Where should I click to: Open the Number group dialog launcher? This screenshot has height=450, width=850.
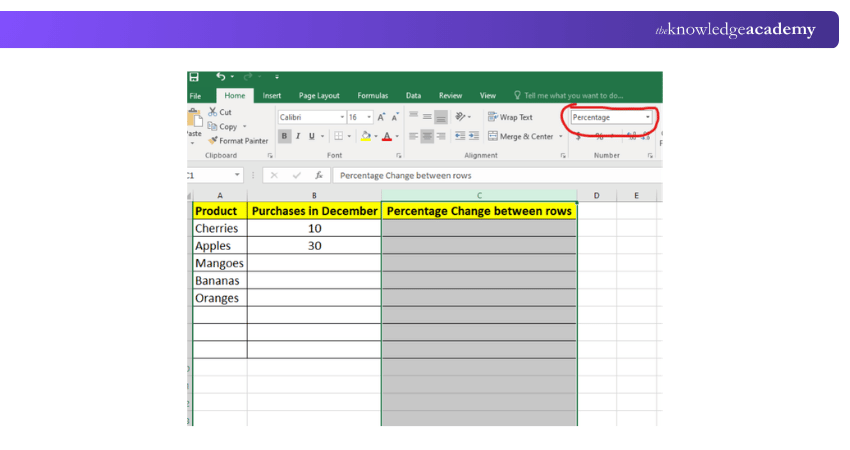tap(650, 156)
